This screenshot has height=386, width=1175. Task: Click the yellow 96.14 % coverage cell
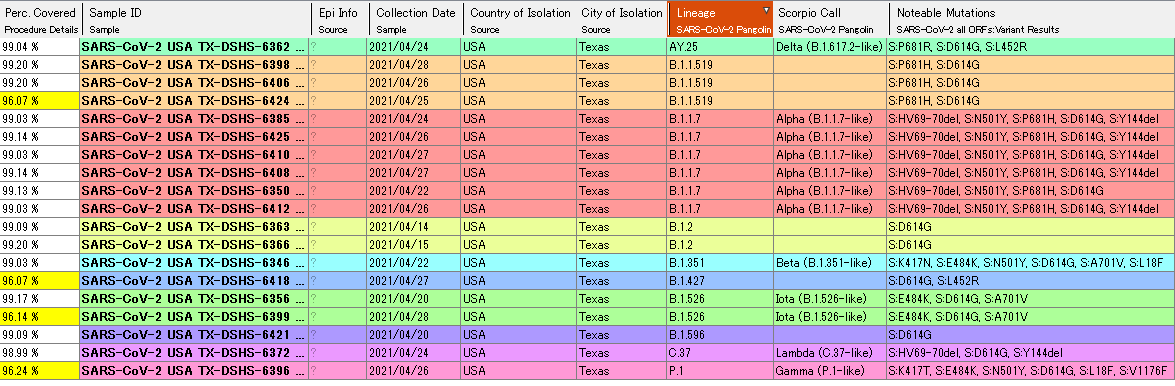pos(39,316)
